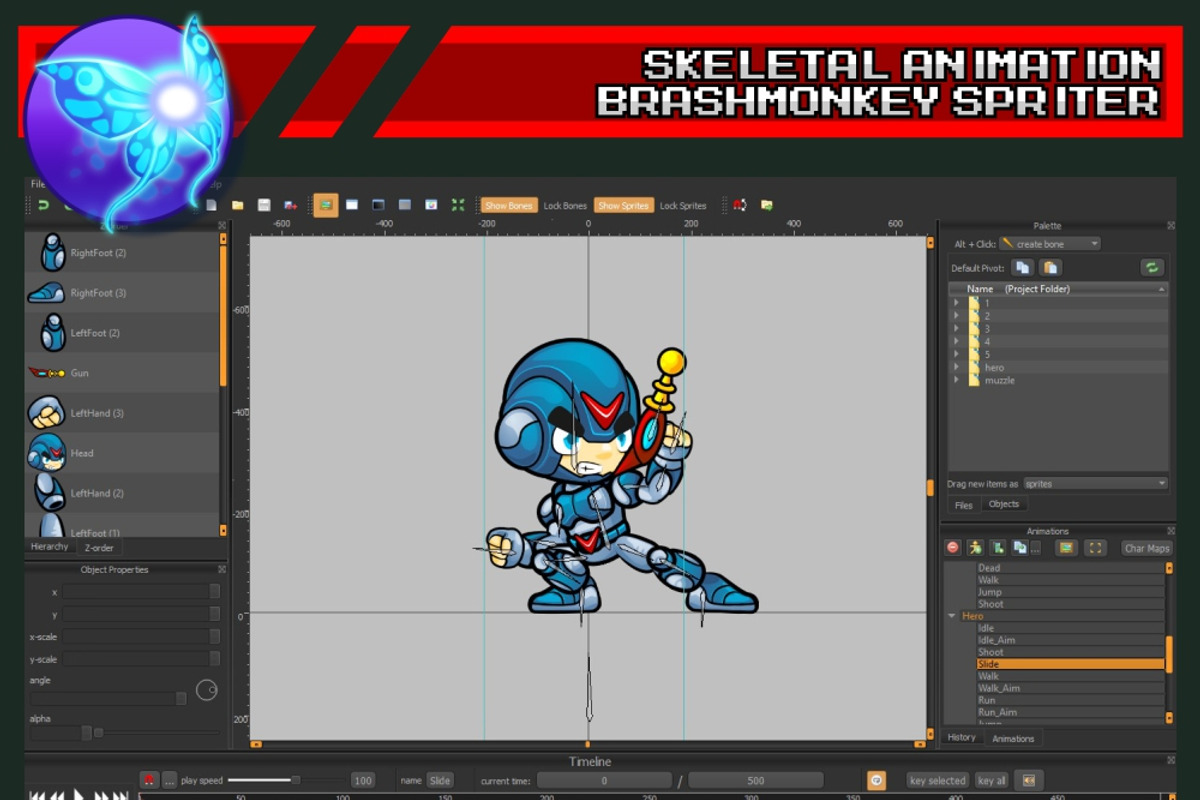The width and height of the screenshot is (1200, 800).
Task: Switch to the Animations tab
Action: (1013, 738)
